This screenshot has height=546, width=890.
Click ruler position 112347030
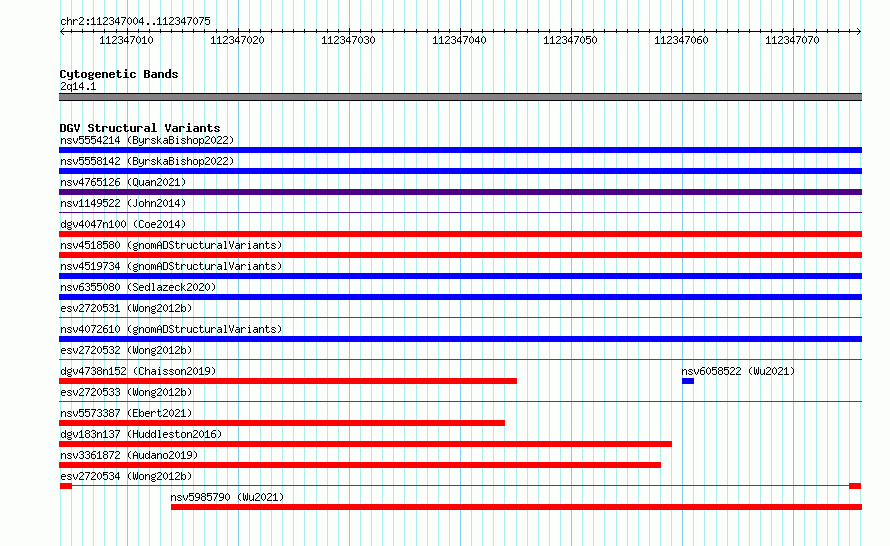pos(348,40)
